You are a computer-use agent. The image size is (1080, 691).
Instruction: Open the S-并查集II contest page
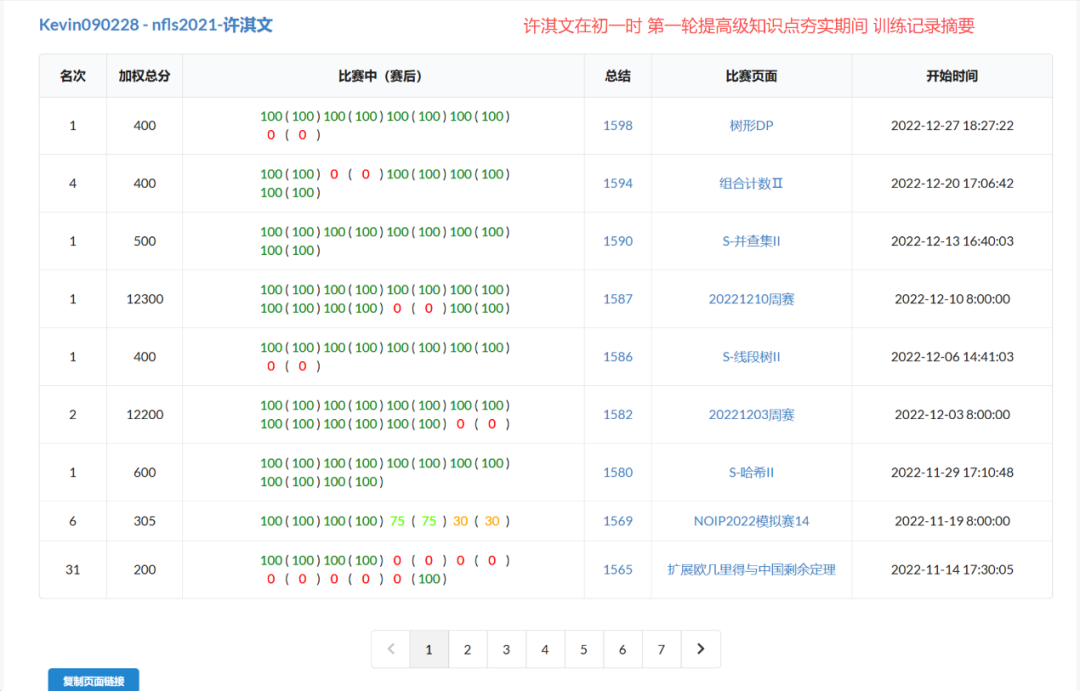coord(751,241)
